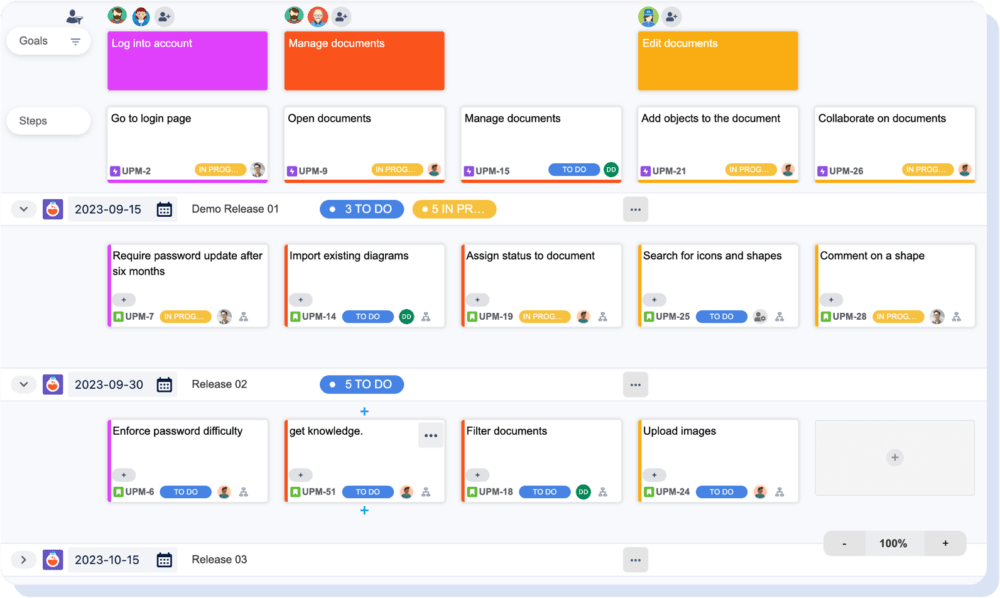Screen dimensions: 1000x598
Task: Add a person to Edit documents goal
Action: [x=671, y=17]
